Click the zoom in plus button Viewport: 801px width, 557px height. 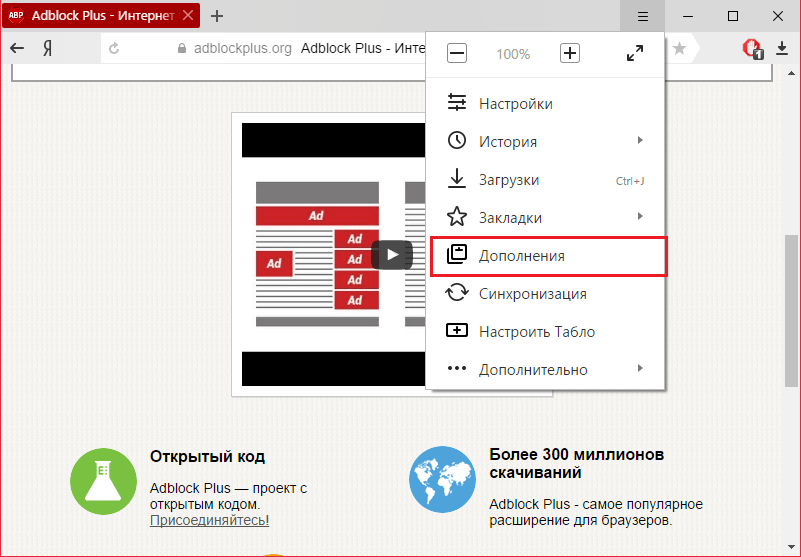tap(570, 54)
